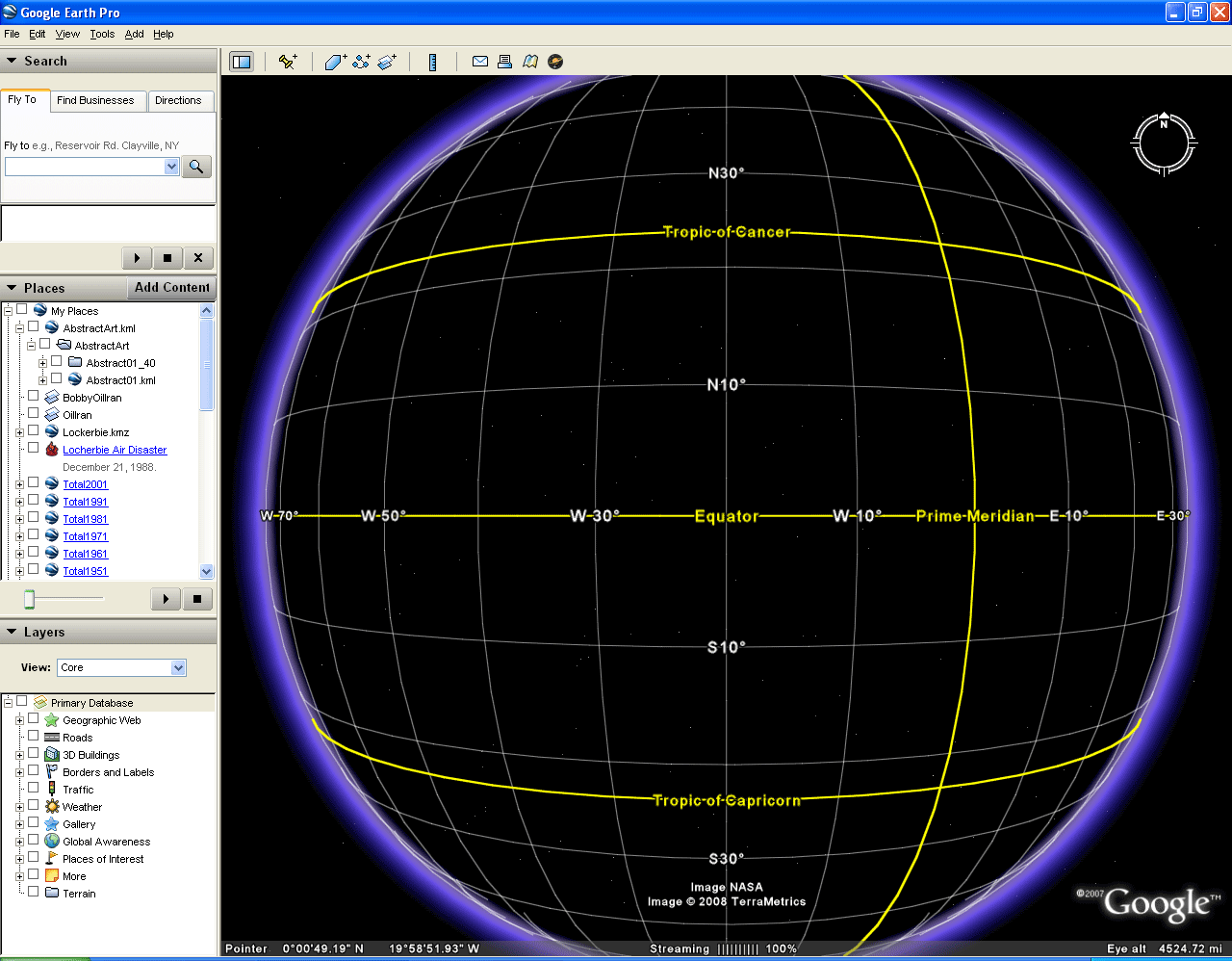
Task: Add an image overlay from the toolbar
Action: [387, 62]
